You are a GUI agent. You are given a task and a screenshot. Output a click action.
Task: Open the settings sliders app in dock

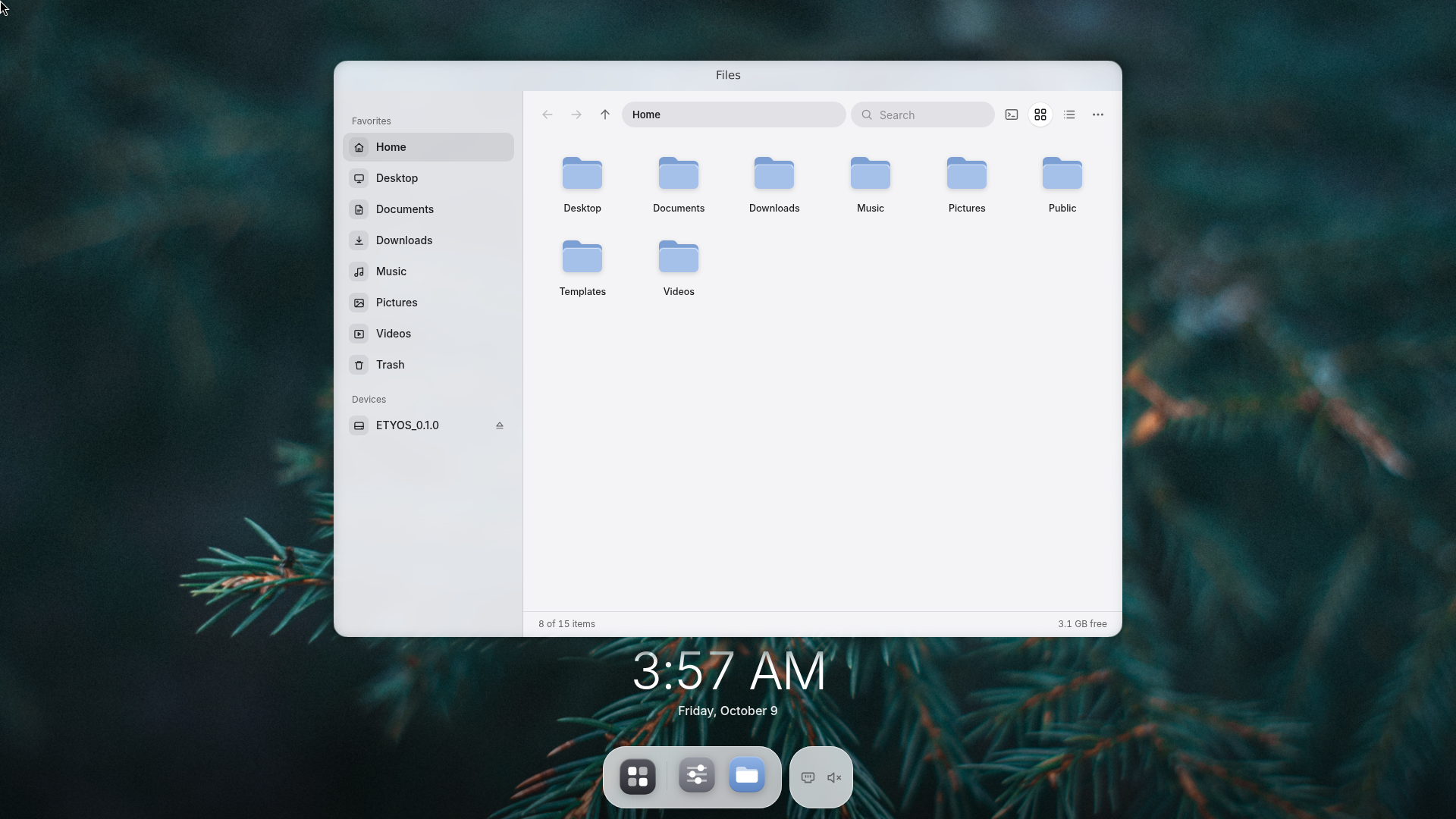tap(697, 776)
